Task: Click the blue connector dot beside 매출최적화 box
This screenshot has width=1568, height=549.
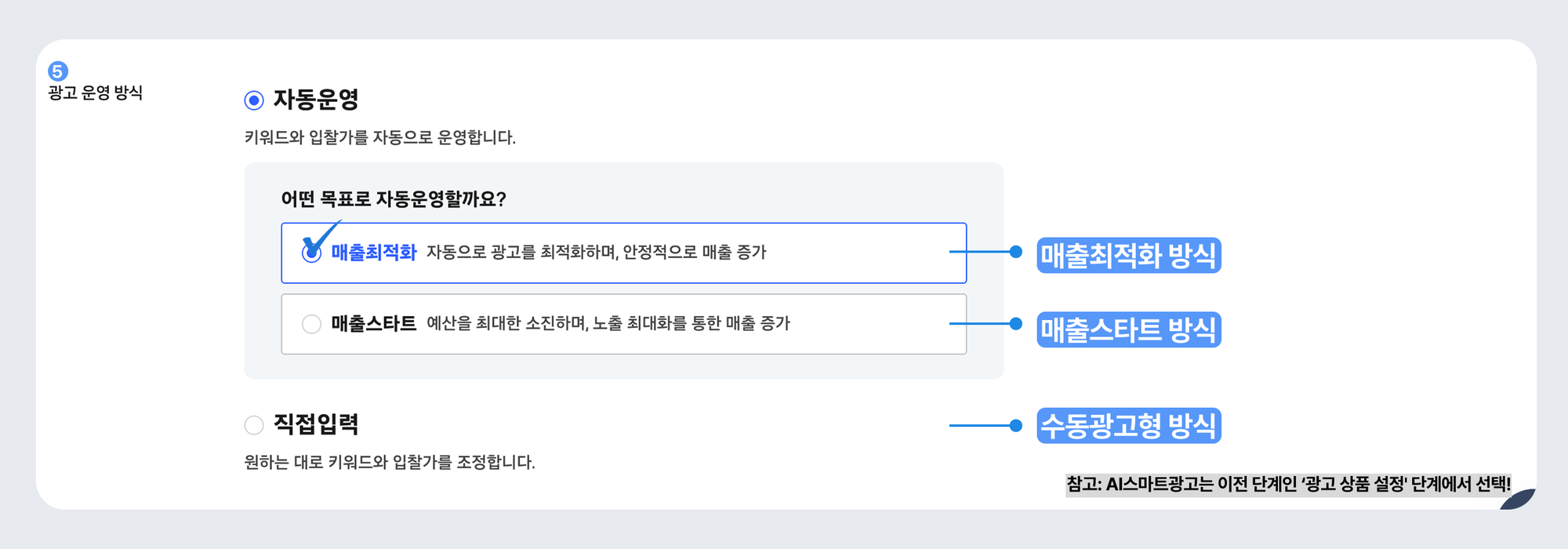Action: [1016, 253]
